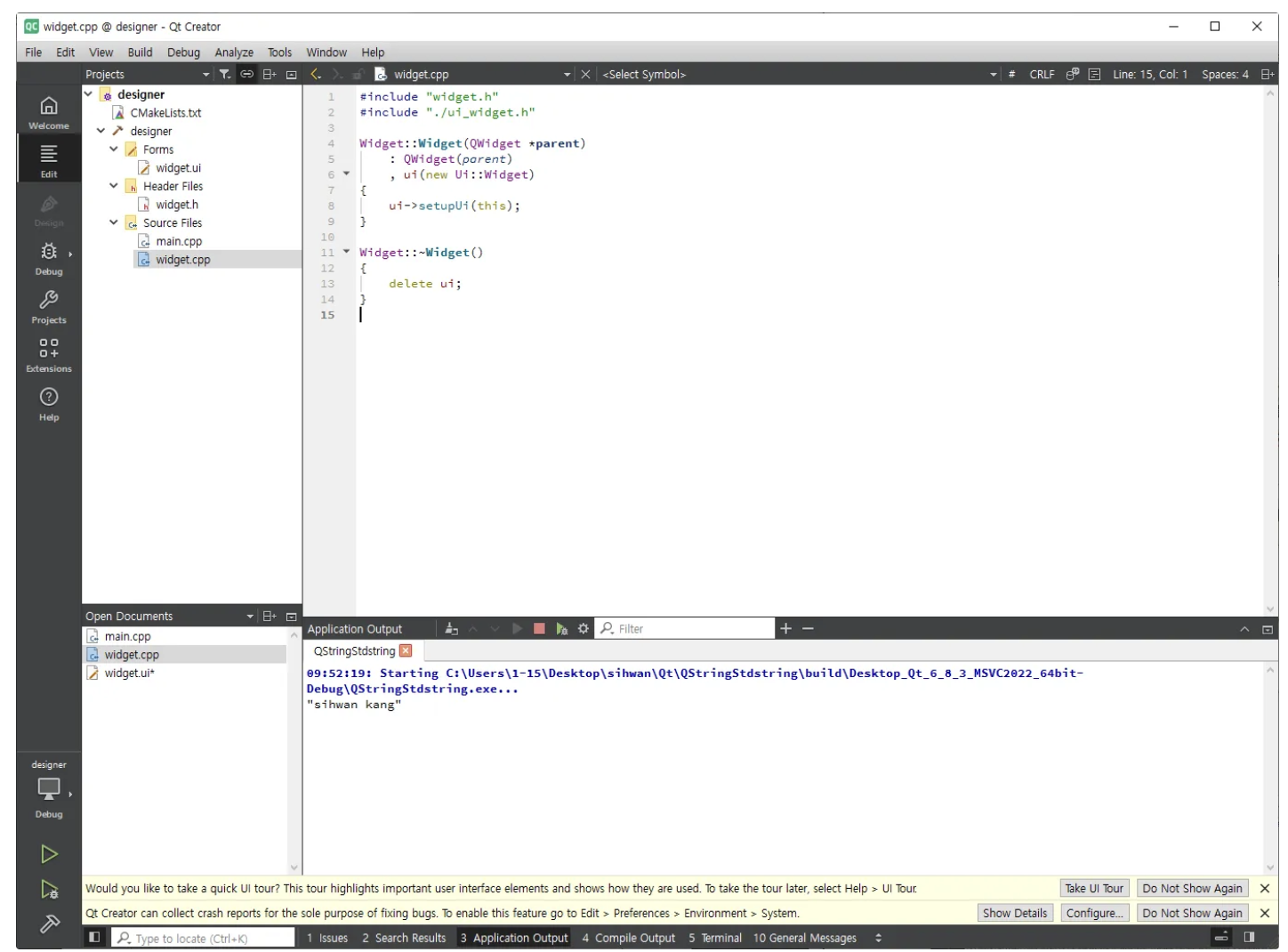Open the Help mode
1288x952 pixels.
(49, 404)
